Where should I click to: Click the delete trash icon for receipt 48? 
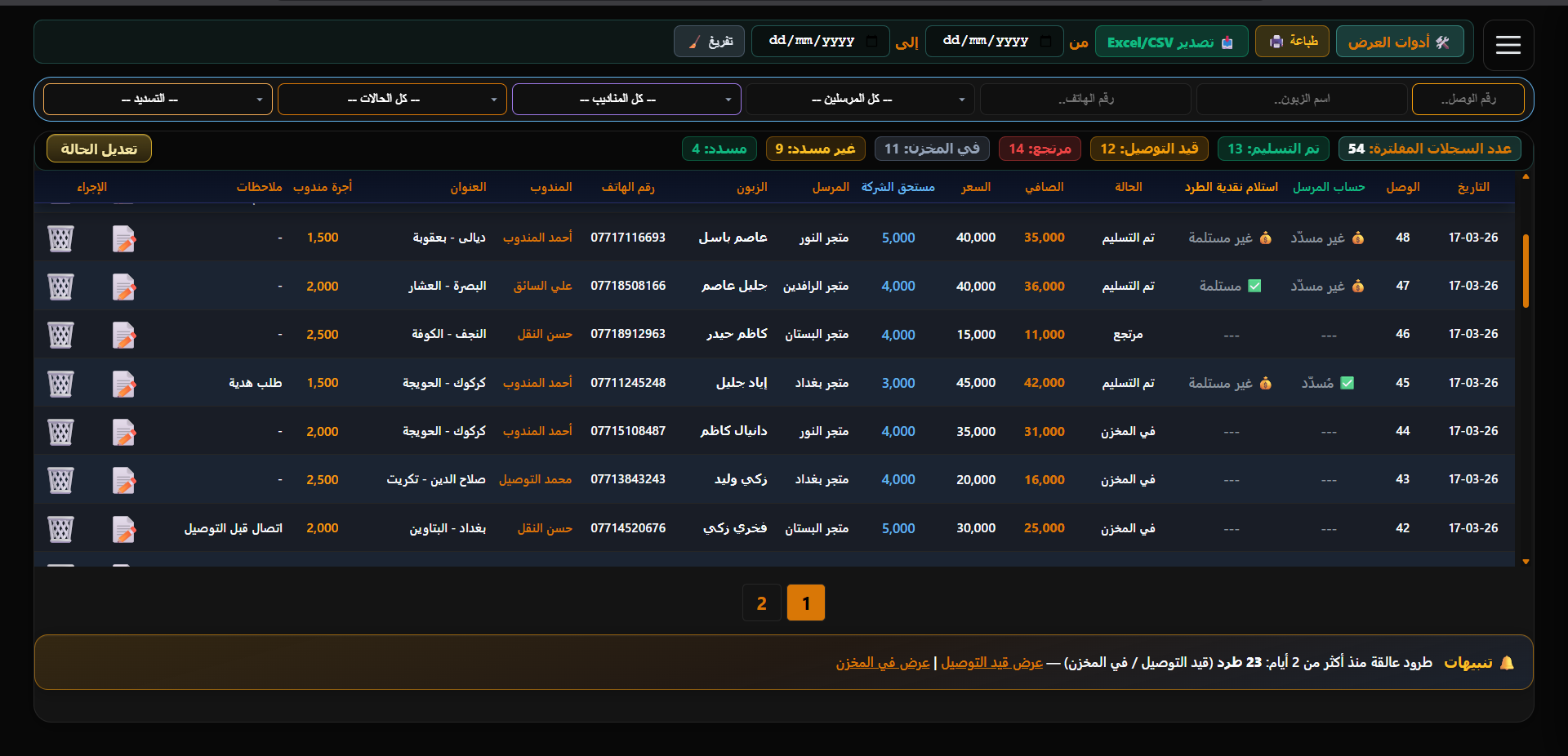60,238
